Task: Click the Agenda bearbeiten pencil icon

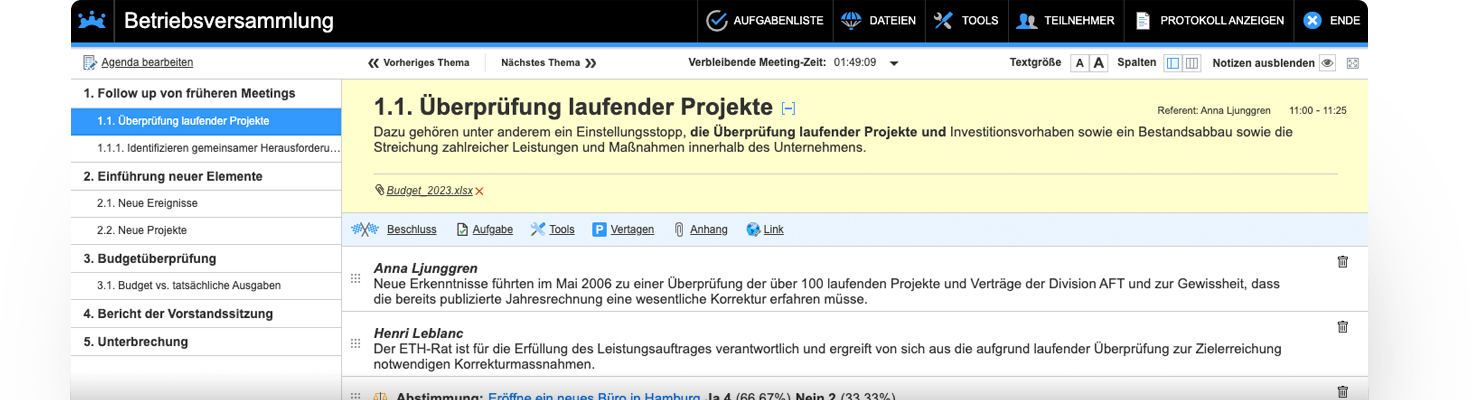Action: click(x=90, y=63)
